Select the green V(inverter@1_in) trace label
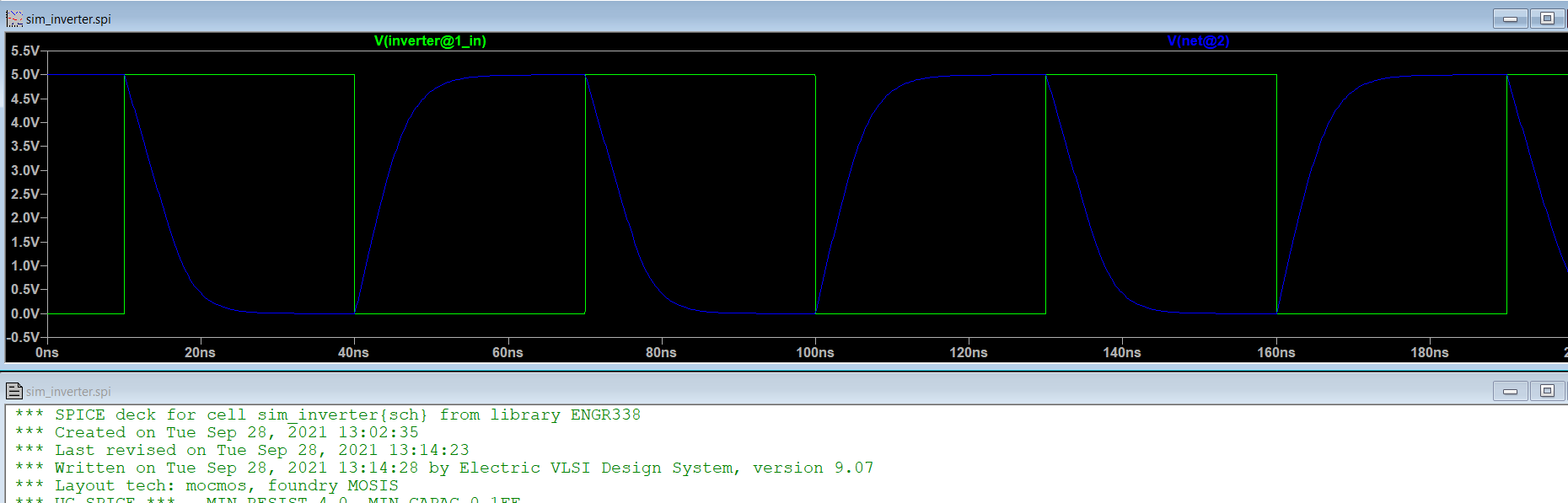The image size is (1568, 503). click(430, 40)
